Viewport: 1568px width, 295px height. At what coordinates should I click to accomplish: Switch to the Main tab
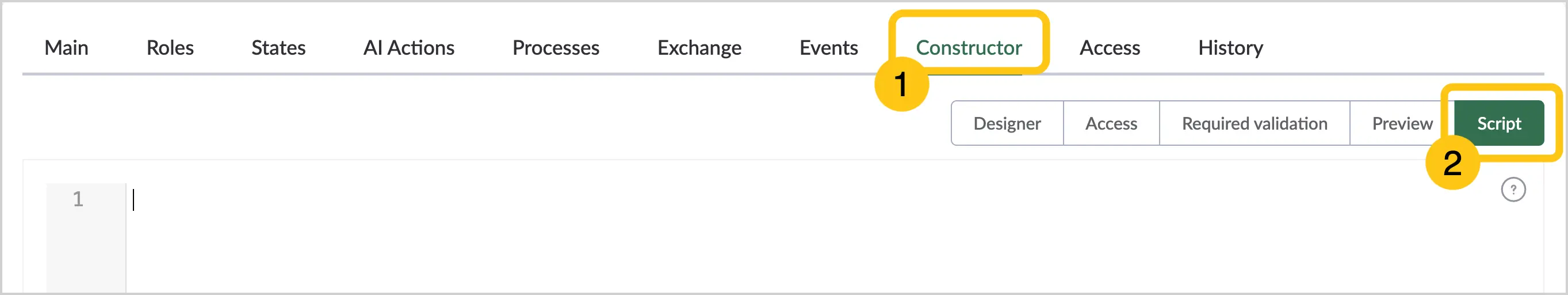66,48
